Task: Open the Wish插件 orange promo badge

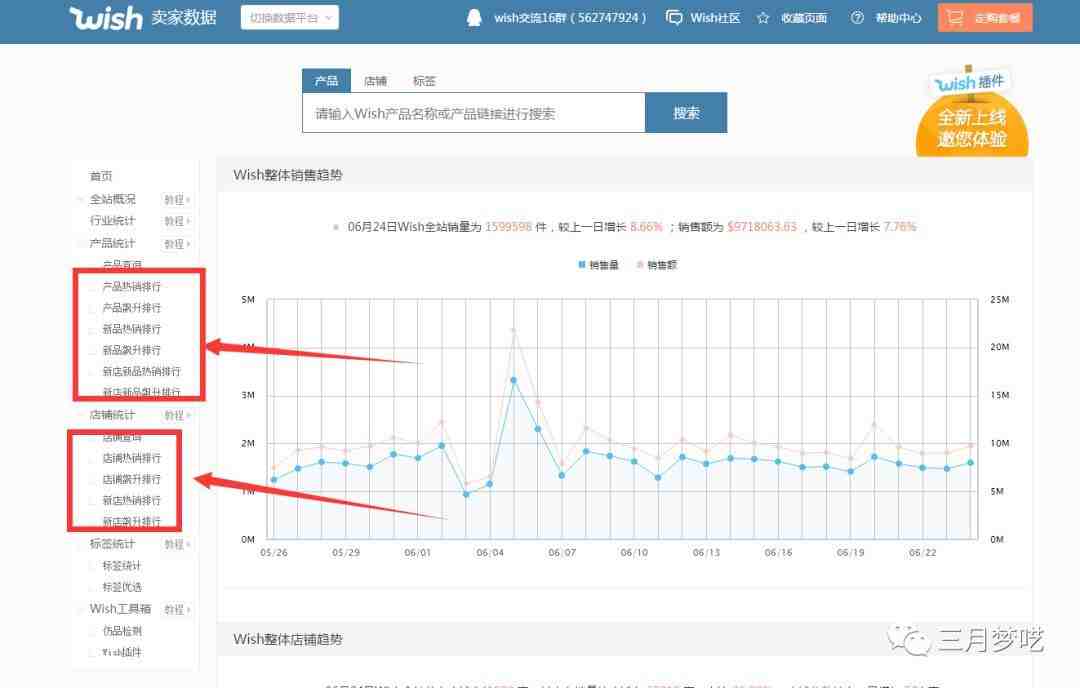Action: 972,112
